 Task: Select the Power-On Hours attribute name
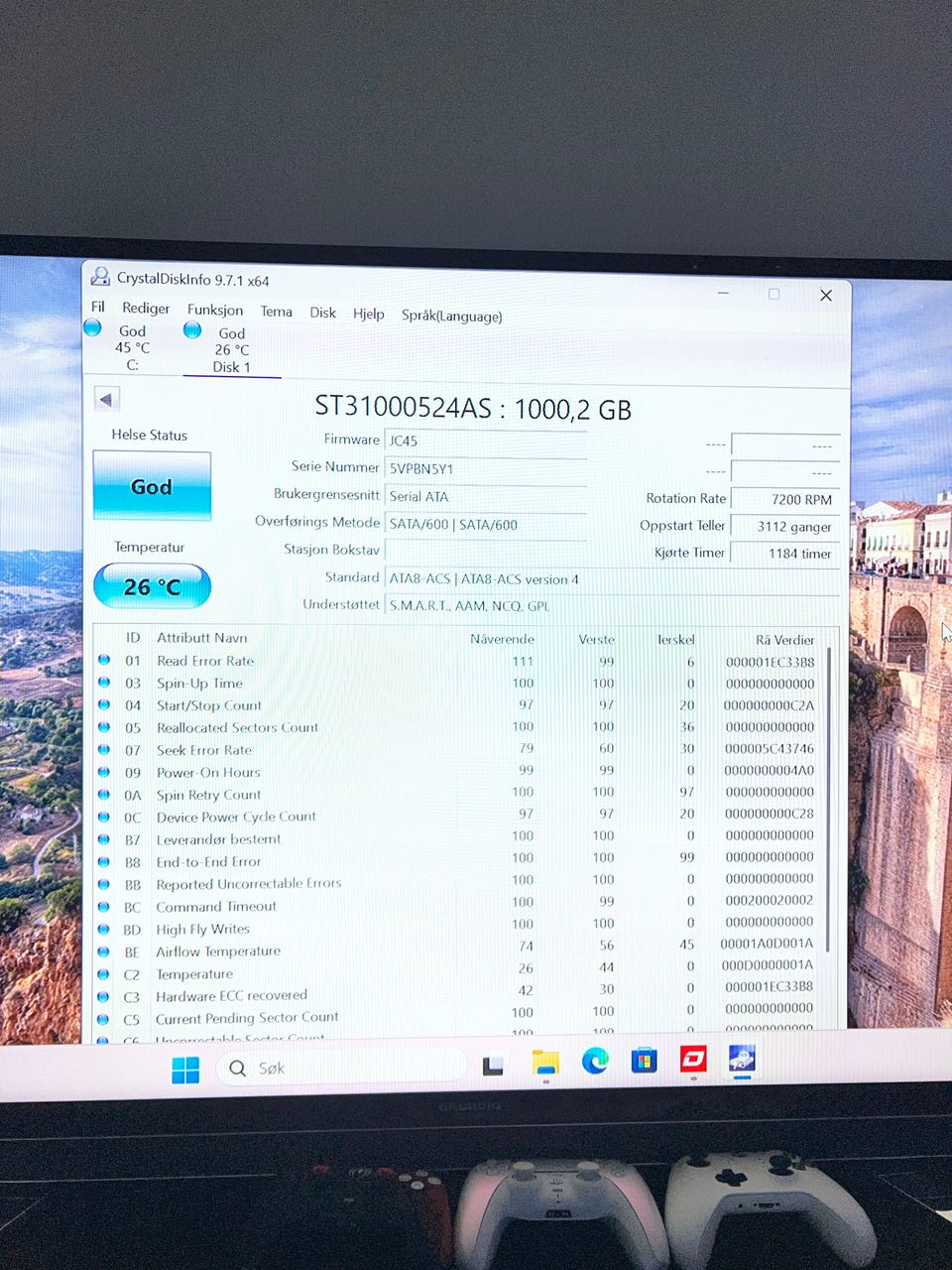click(208, 772)
